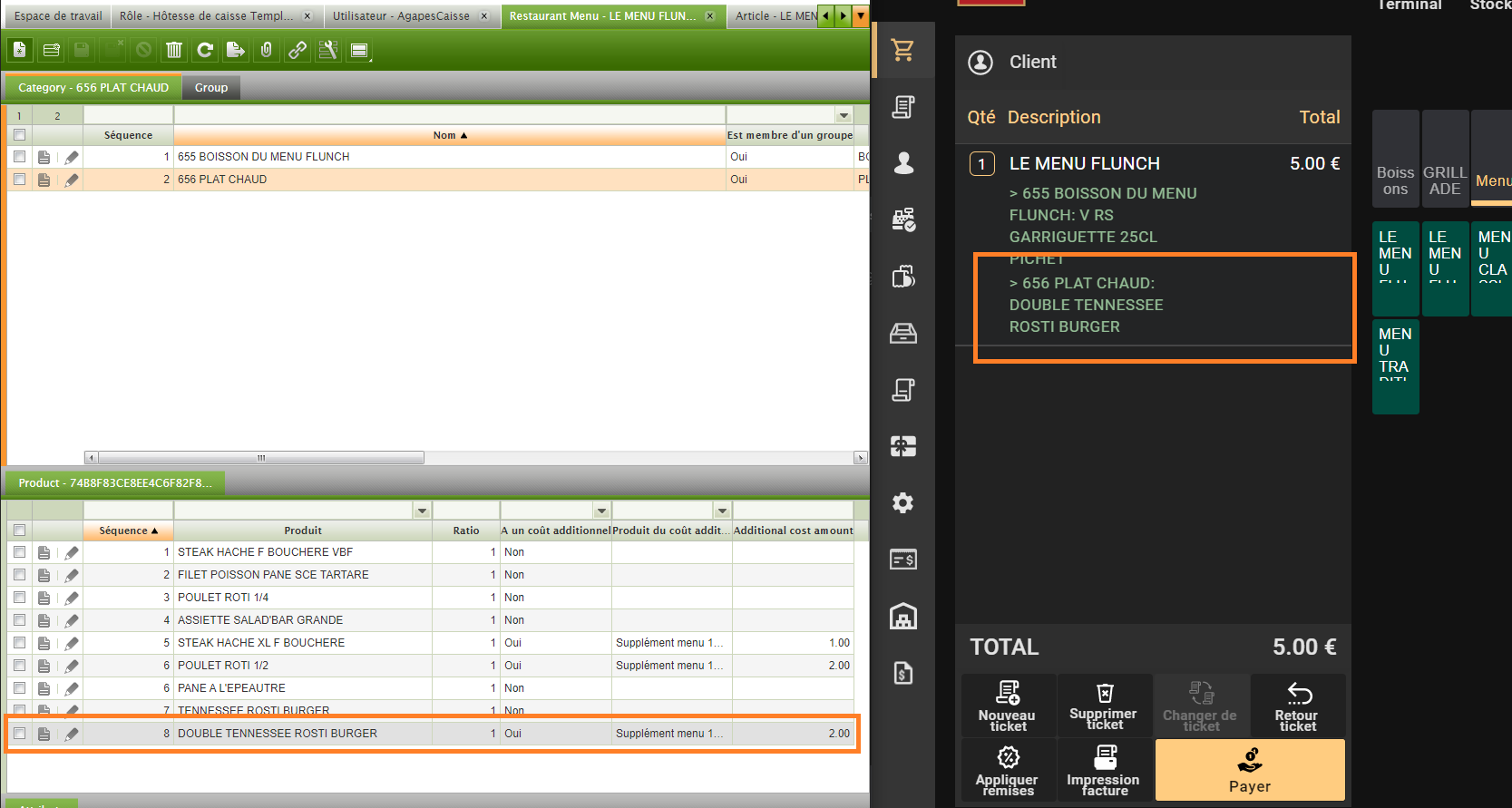Click the chain link toolbar icon
This screenshot has height=808, width=1512.
pos(297,50)
